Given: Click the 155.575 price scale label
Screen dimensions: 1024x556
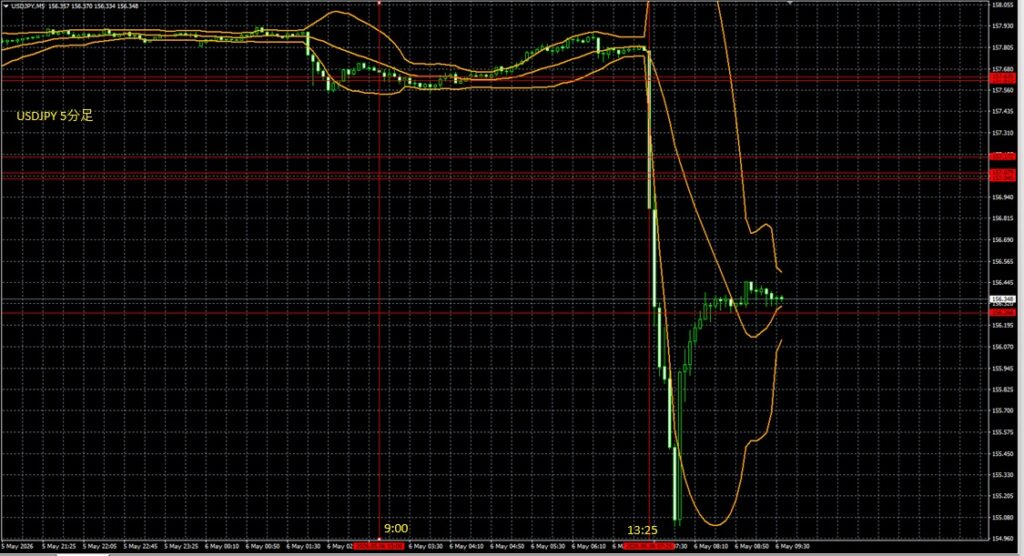Looking at the screenshot, I should click(1002, 432).
